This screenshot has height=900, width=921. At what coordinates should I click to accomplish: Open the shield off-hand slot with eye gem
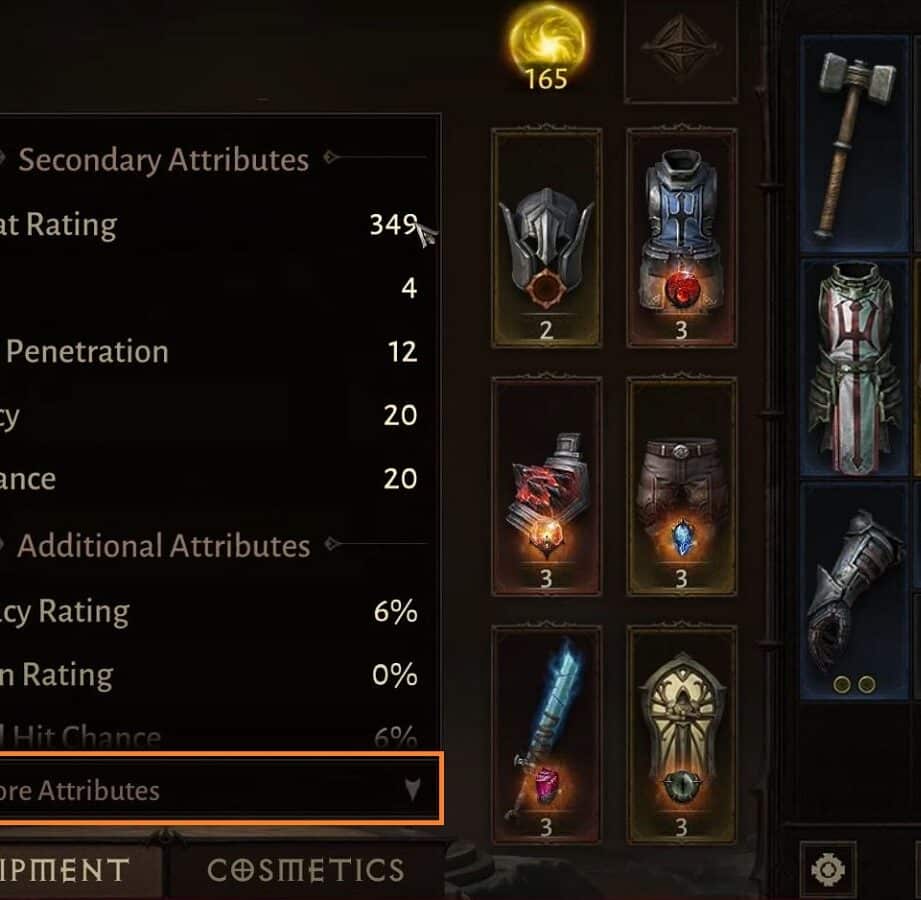(681, 734)
